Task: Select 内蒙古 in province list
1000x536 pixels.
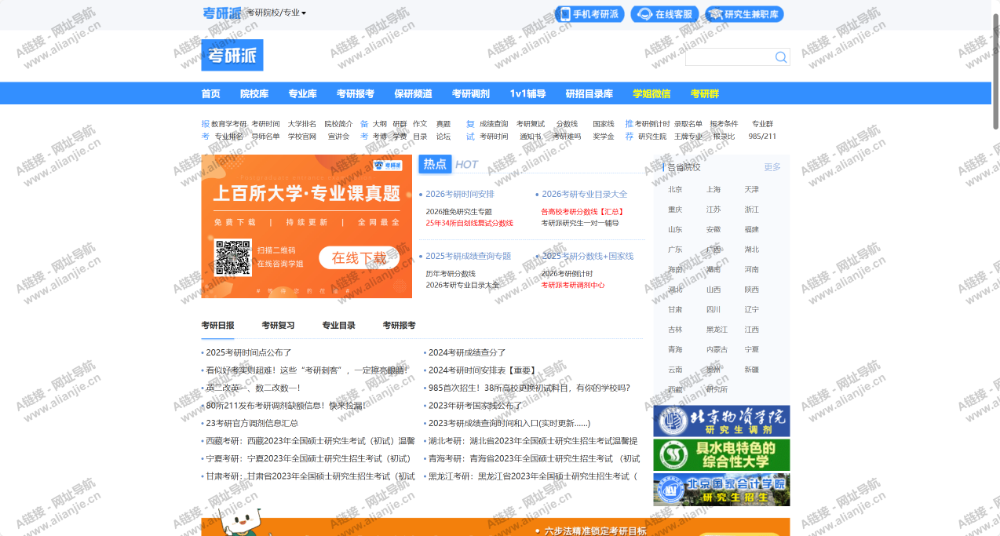Action: pyautogui.click(x=717, y=350)
